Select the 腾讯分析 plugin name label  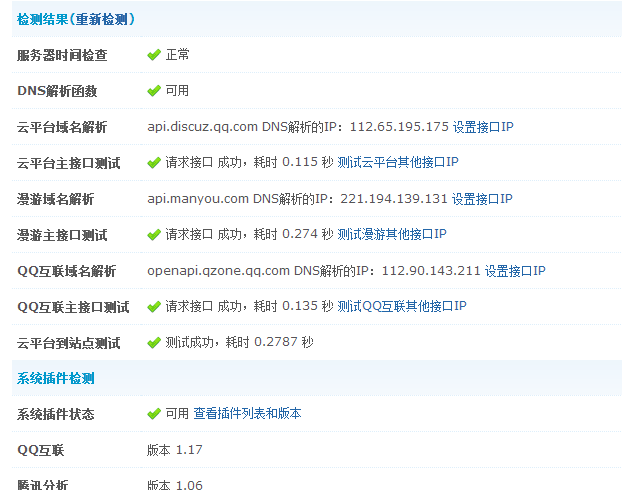[42, 484]
